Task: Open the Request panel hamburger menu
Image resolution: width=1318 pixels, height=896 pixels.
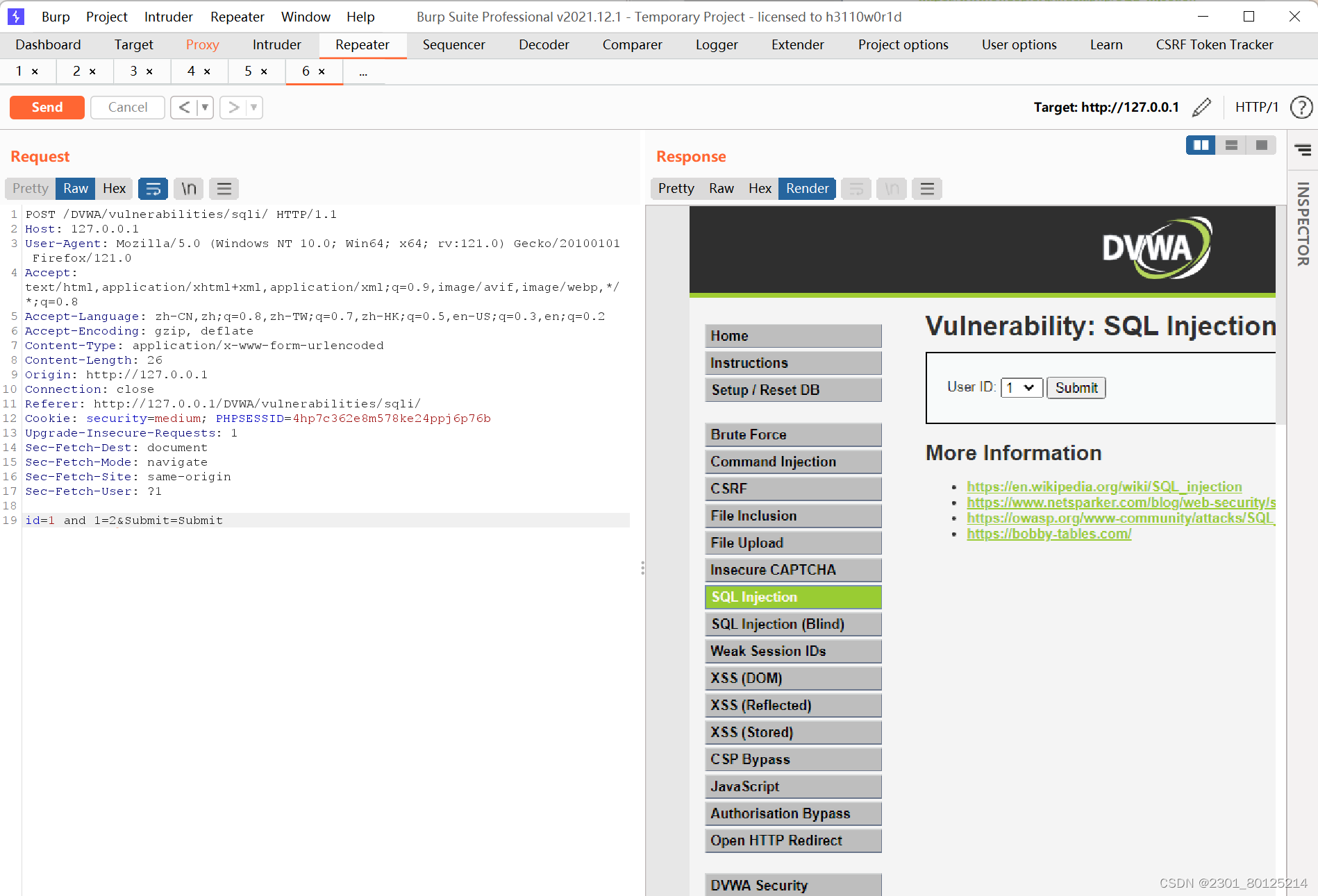Action: pos(224,188)
